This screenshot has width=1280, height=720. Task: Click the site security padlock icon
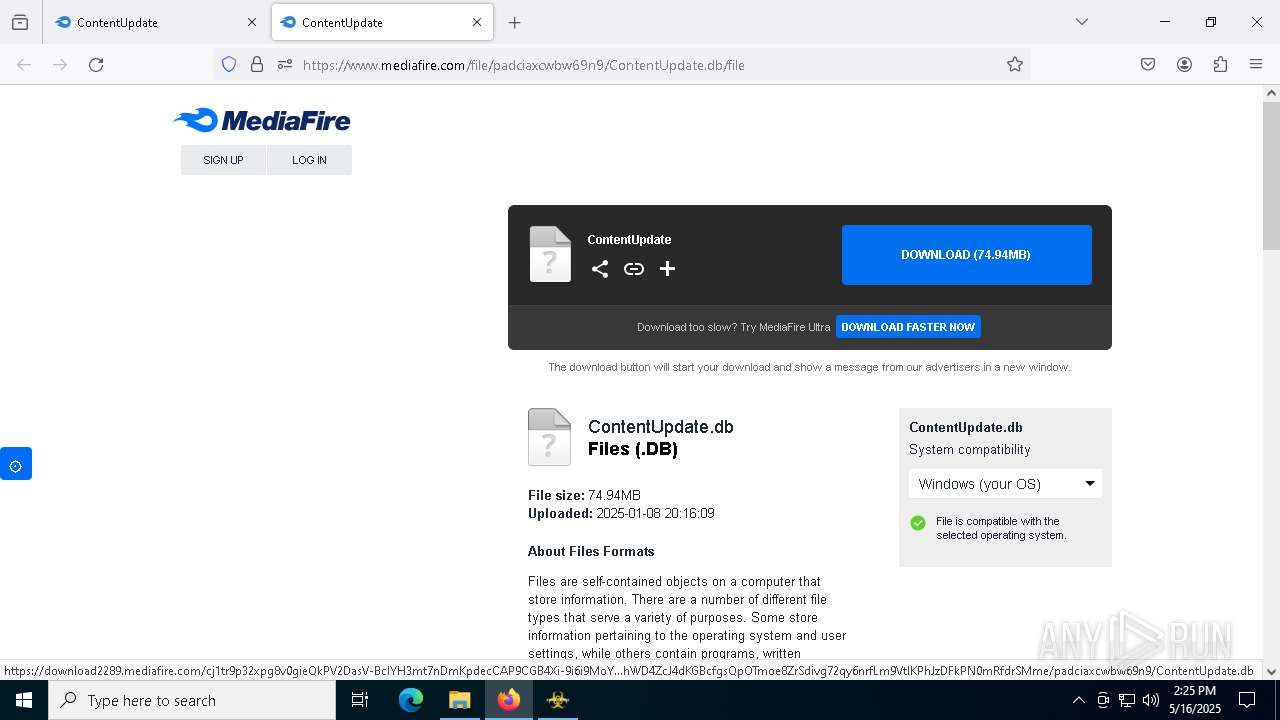(257, 65)
